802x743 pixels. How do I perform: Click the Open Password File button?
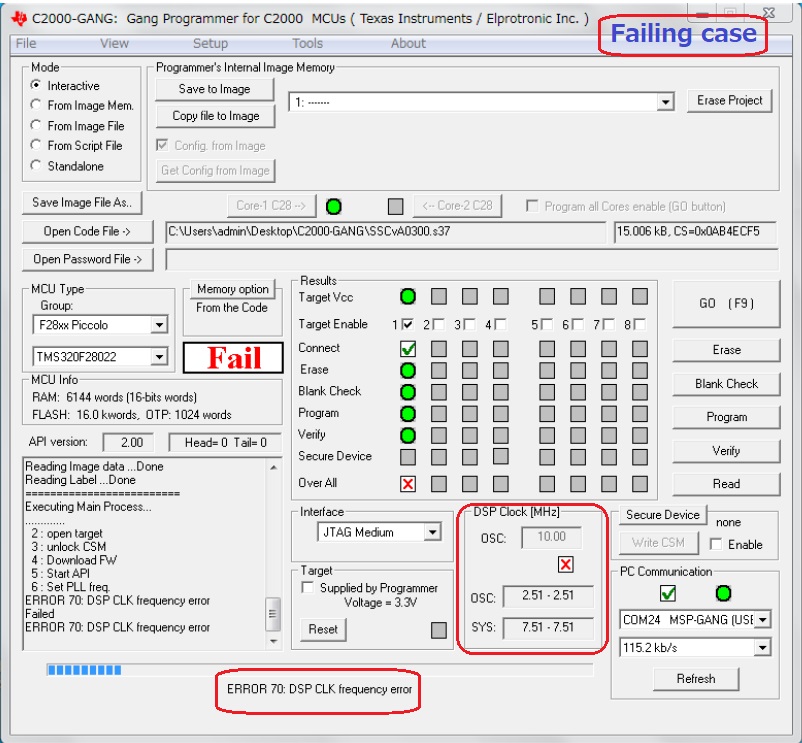(x=87, y=259)
